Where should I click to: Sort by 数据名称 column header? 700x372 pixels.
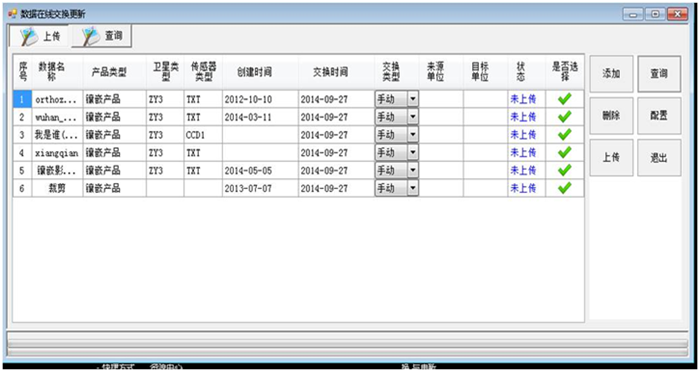click(x=58, y=72)
